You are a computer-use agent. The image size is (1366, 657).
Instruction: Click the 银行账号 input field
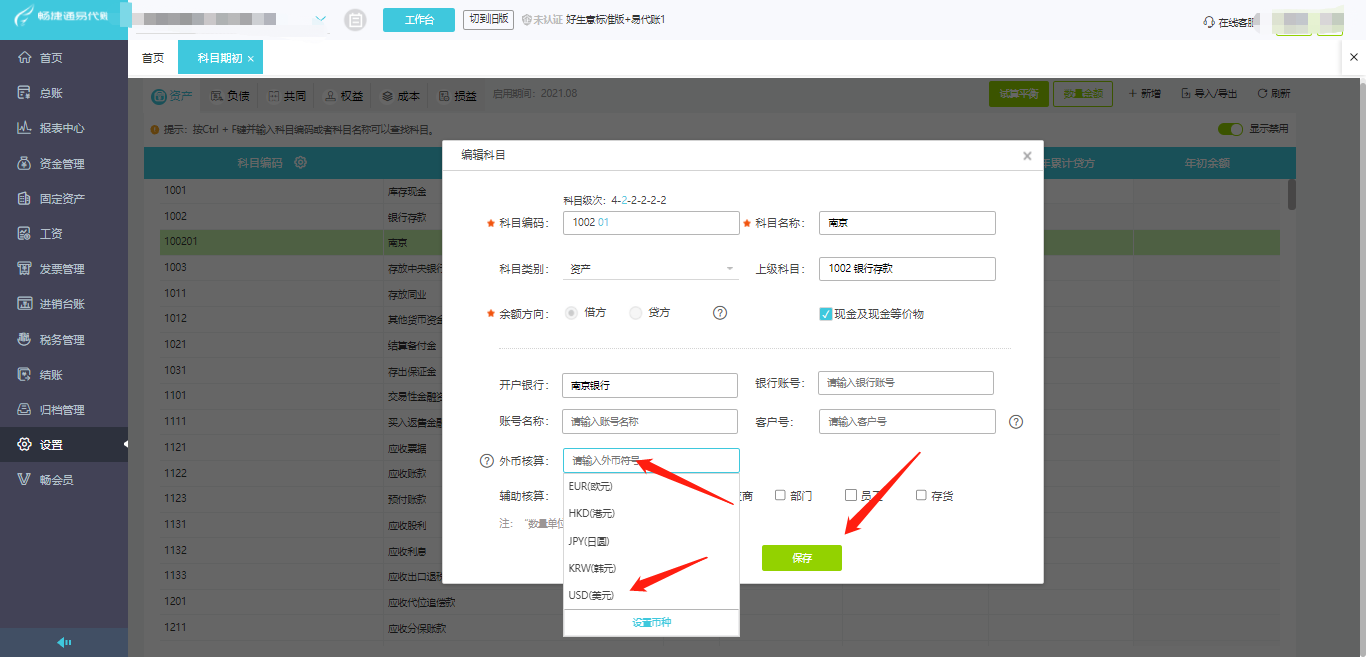(x=906, y=383)
